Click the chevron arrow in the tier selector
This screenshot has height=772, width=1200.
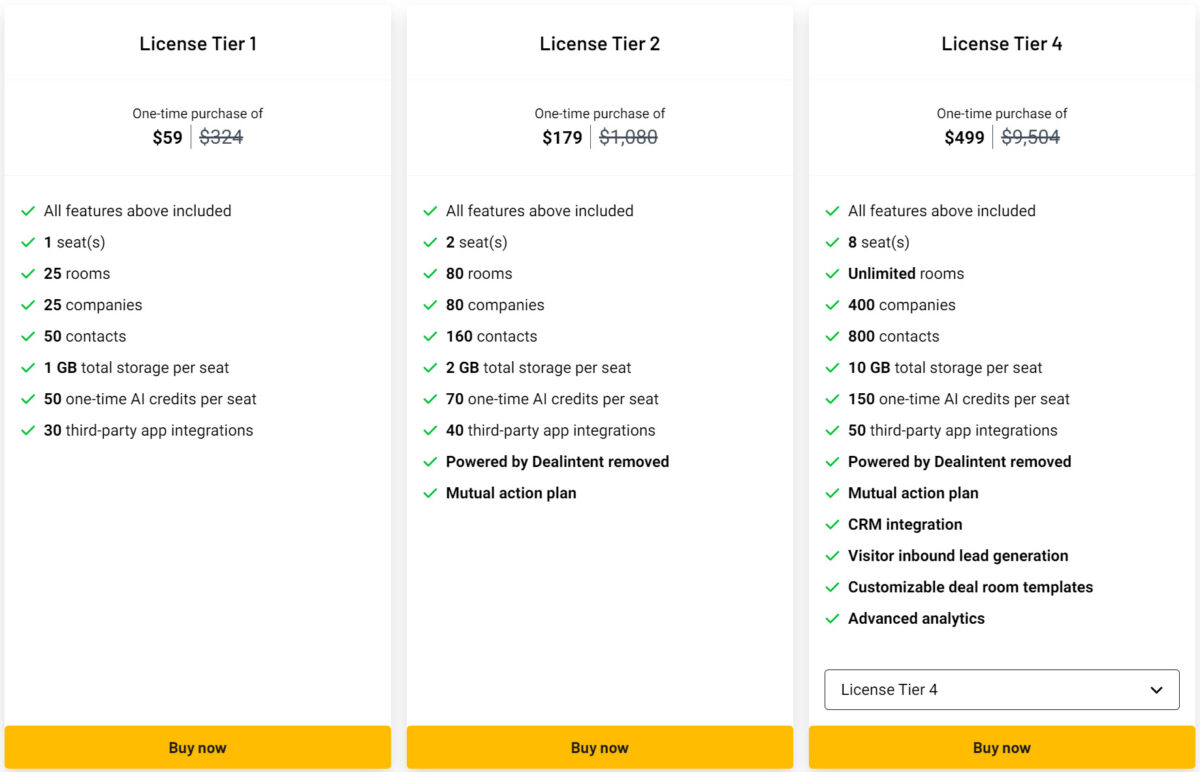[x=1157, y=689]
